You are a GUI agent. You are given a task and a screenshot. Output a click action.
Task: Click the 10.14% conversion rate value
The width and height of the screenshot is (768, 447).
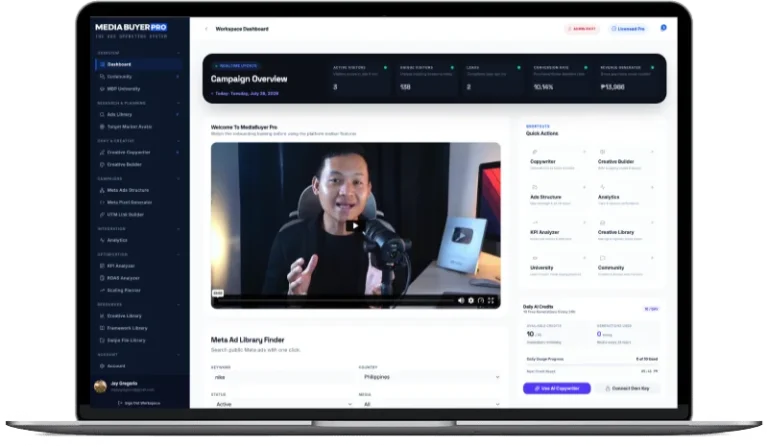tap(543, 87)
